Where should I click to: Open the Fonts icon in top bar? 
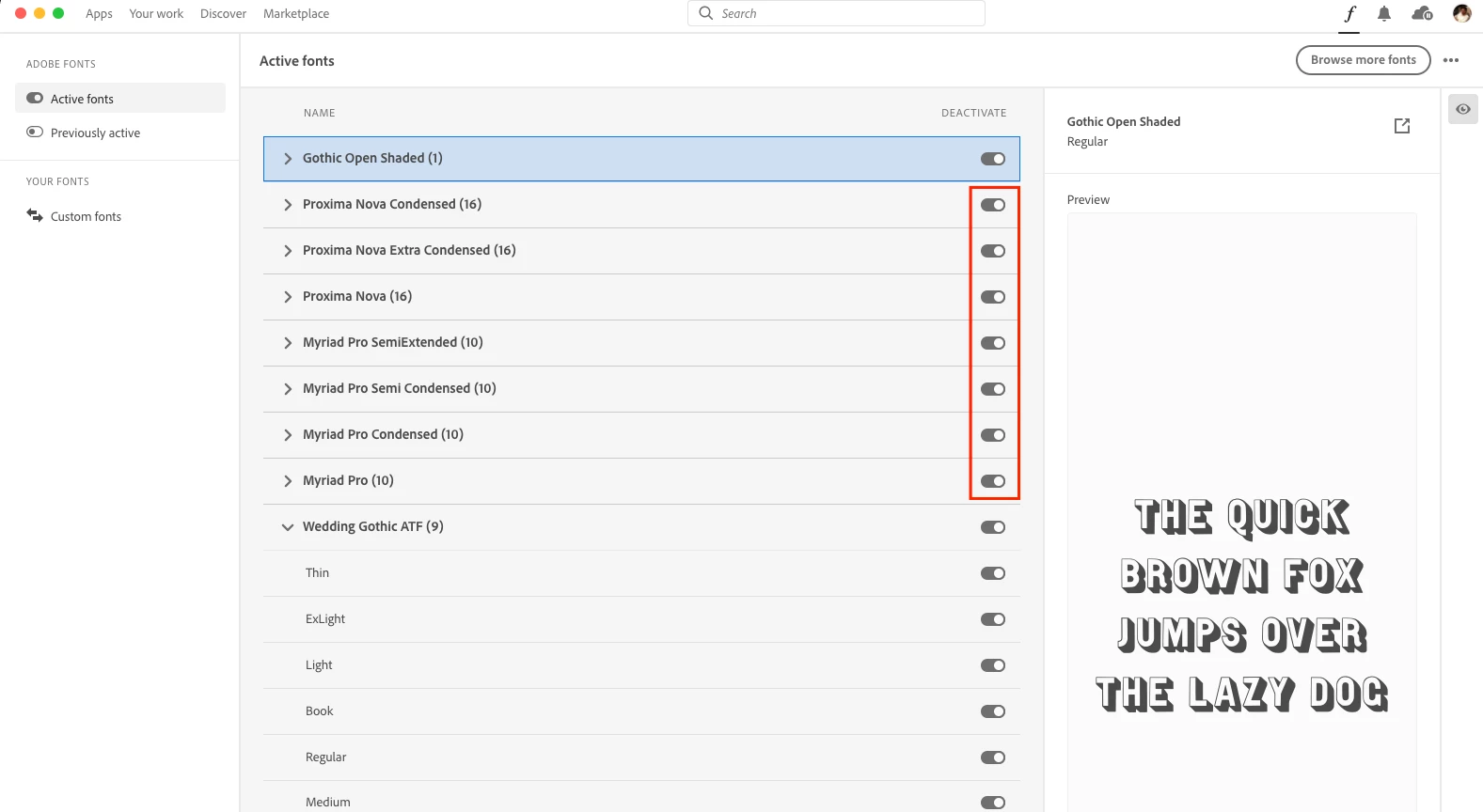click(1349, 13)
